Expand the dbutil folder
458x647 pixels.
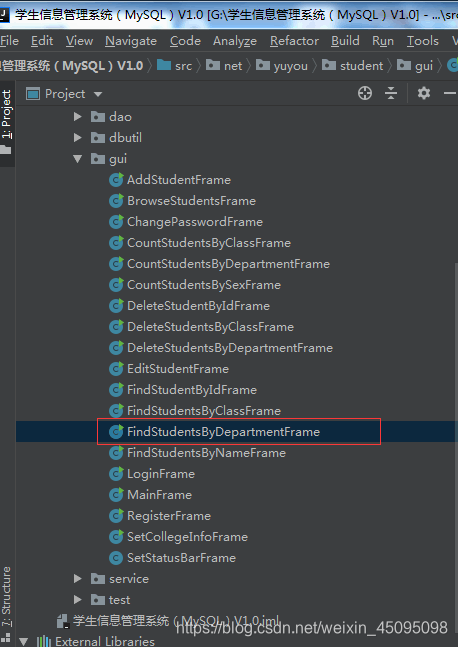click(x=77, y=137)
